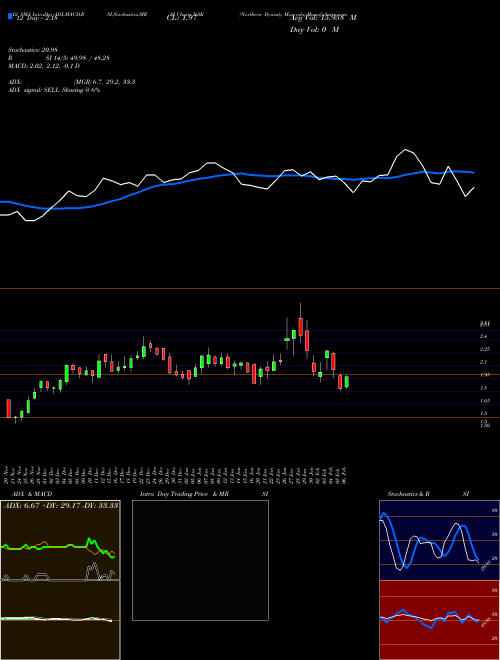The image size is (500, 660).
Task: Click the first red candlestick at chart start
Action: click(8, 408)
